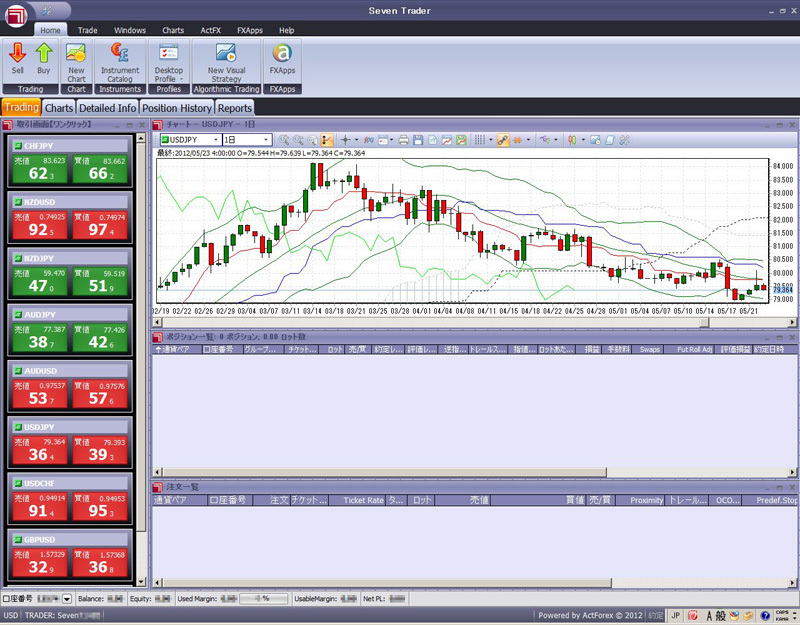This screenshot has height=625, width=800.
Task: Click the Buy green arrow icon
Action: coord(44,53)
